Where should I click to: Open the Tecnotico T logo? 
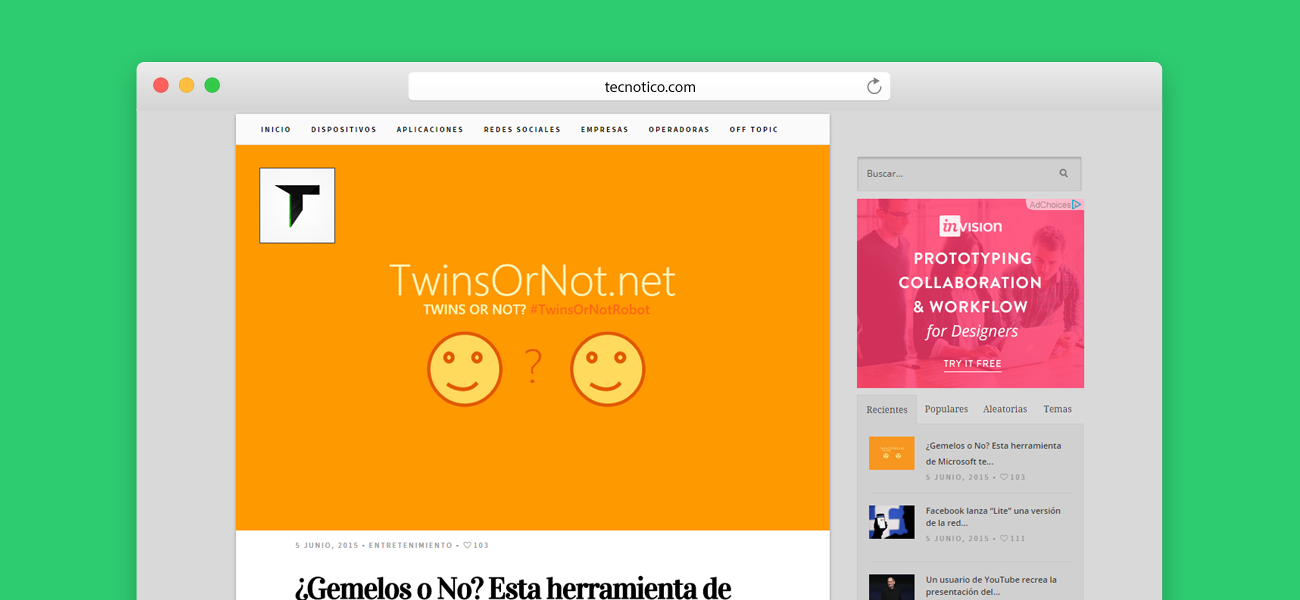297,205
